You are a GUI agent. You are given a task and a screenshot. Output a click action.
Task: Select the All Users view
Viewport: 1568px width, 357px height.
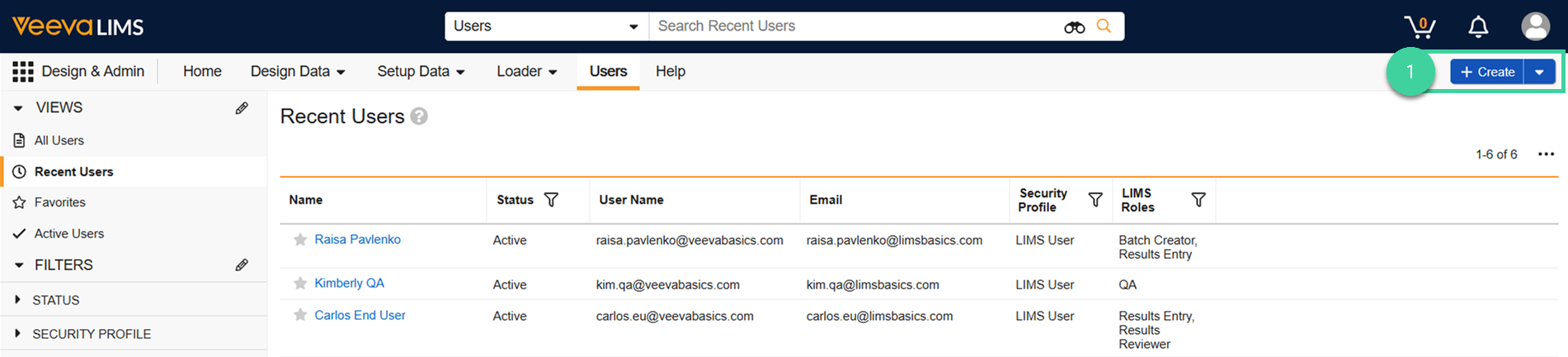coord(59,140)
